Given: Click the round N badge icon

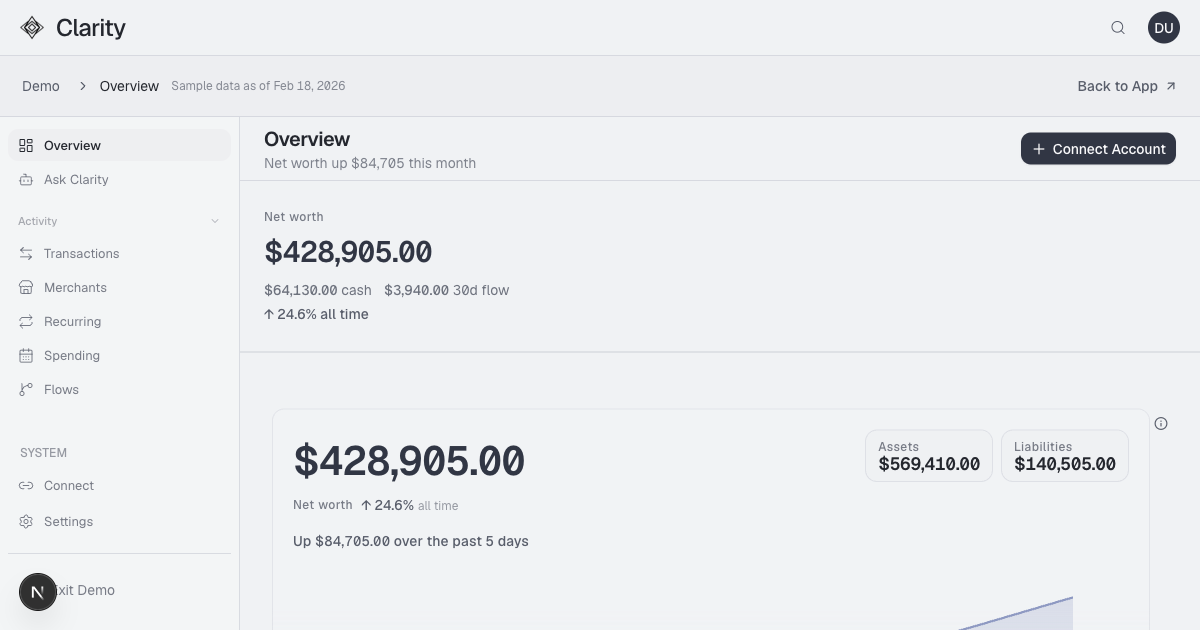Looking at the screenshot, I should point(38,592).
